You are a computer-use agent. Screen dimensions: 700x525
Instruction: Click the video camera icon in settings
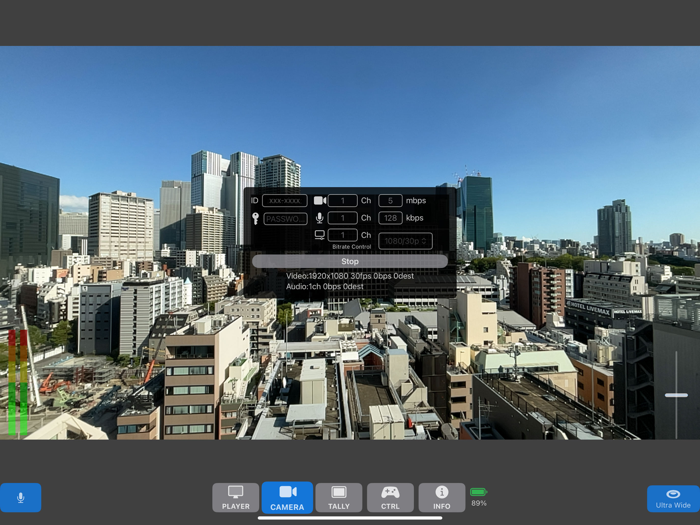(x=320, y=201)
